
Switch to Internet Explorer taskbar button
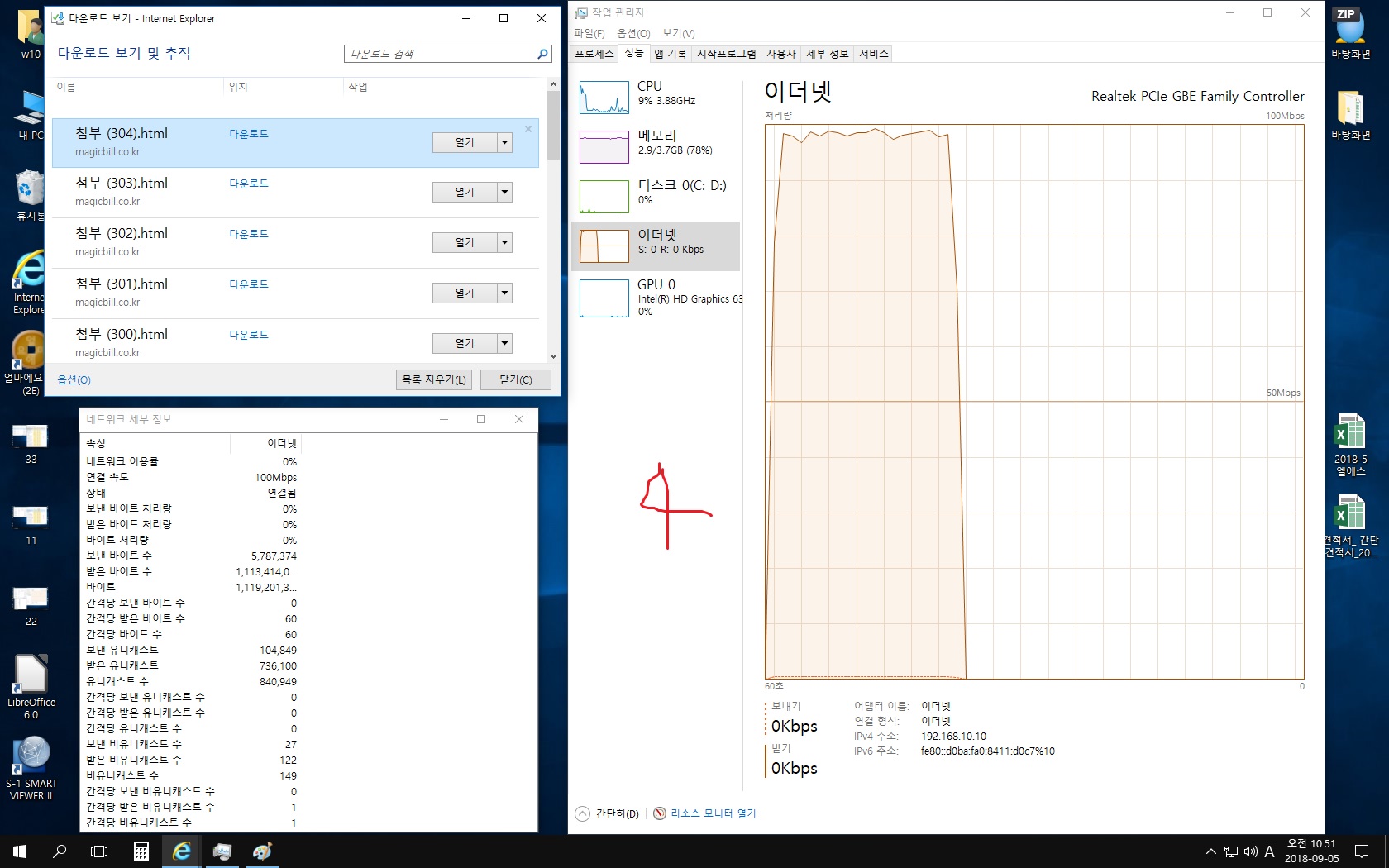181,851
